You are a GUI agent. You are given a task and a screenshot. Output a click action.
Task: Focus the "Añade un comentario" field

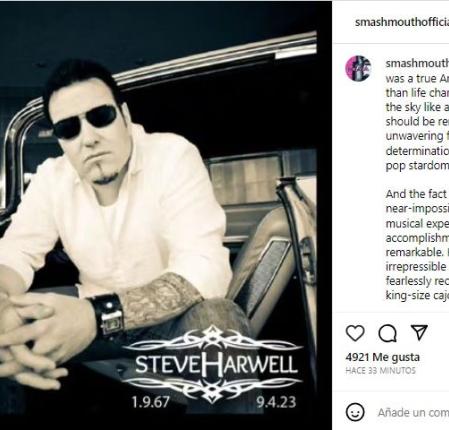tap(413, 413)
